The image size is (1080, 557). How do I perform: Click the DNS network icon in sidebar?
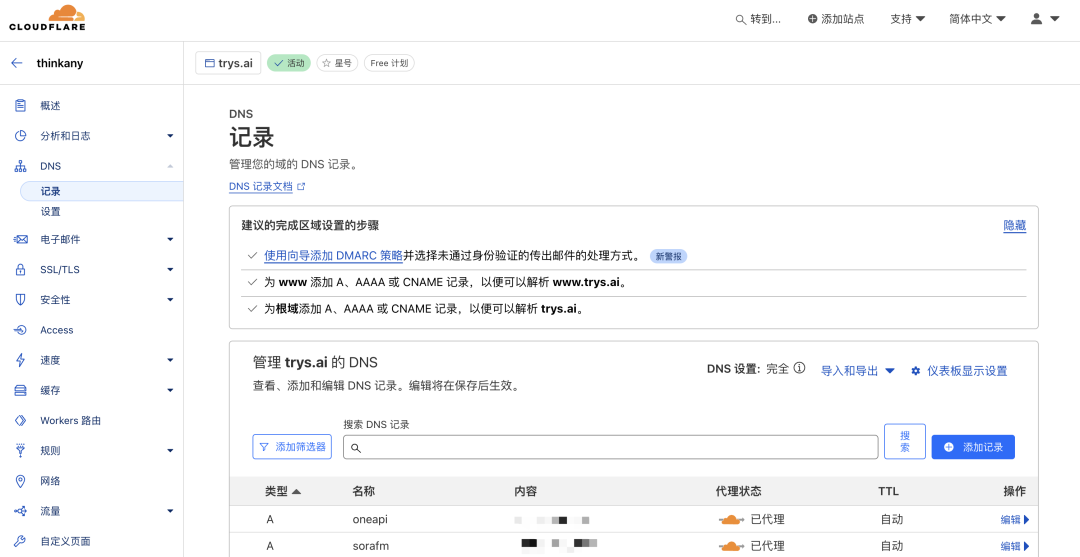point(20,166)
